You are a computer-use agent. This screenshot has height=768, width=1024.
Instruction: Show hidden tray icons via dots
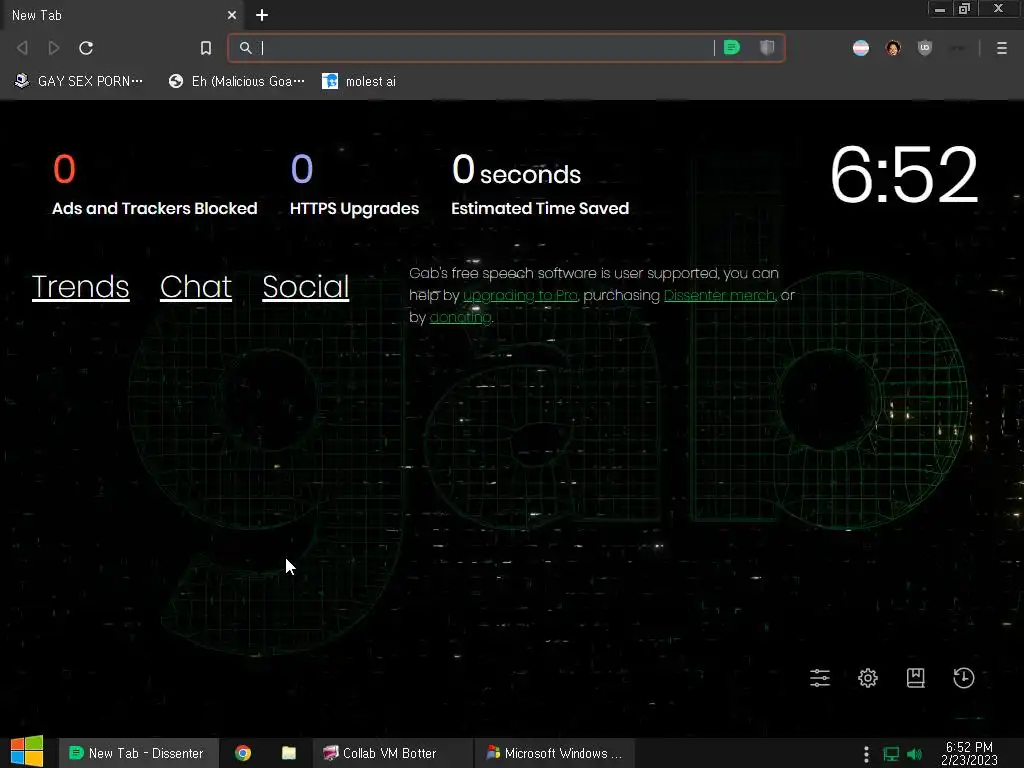click(866, 754)
